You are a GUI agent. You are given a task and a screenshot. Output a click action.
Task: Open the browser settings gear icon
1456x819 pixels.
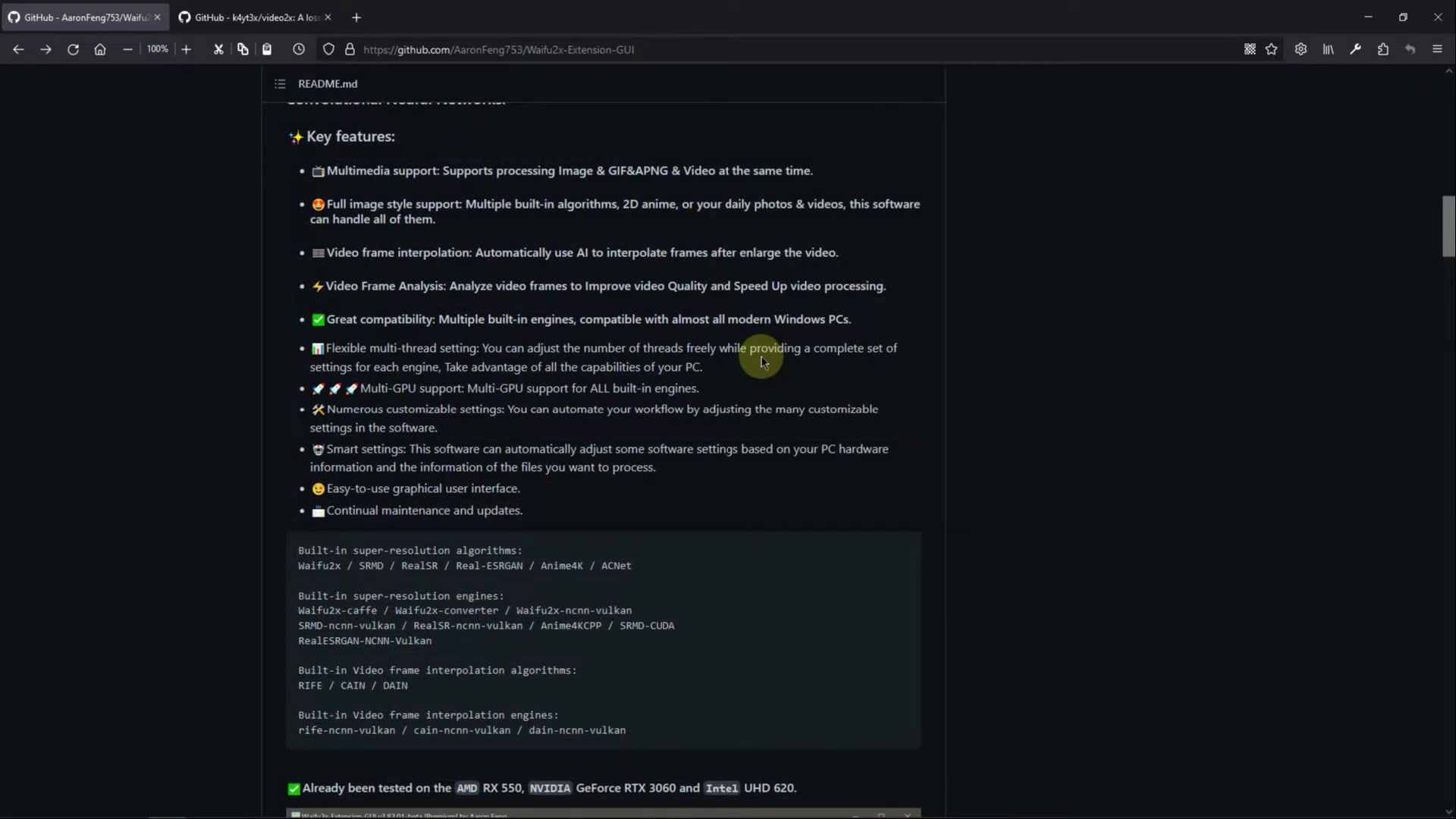click(1301, 49)
